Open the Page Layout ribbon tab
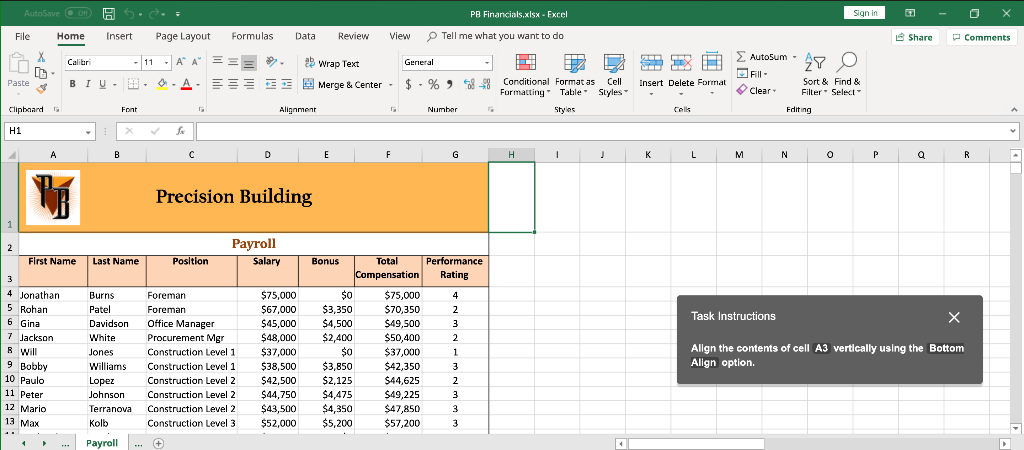Image resolution: width=1024 pixels, height=450 pixels. click(182, 36)
